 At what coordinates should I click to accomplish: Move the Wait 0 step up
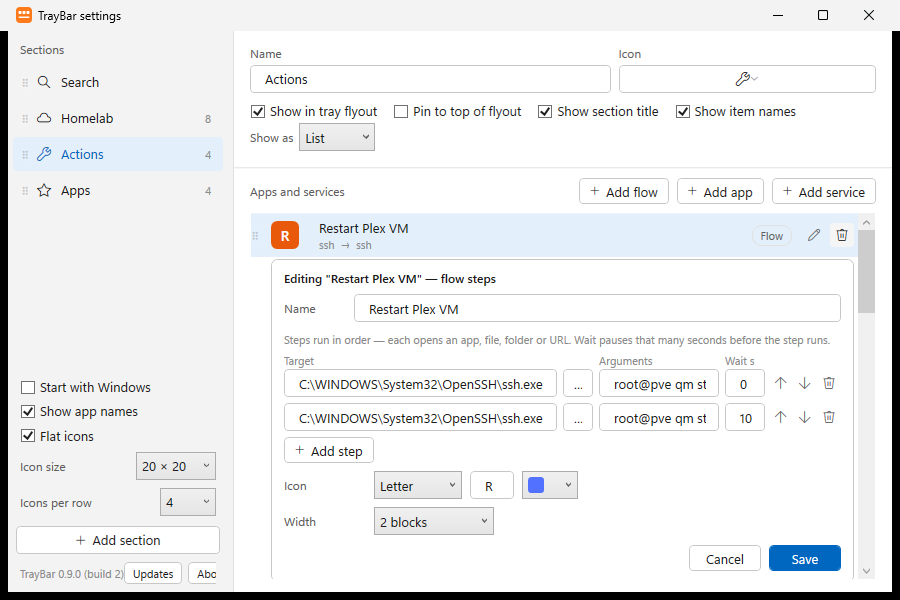(781, 383)
